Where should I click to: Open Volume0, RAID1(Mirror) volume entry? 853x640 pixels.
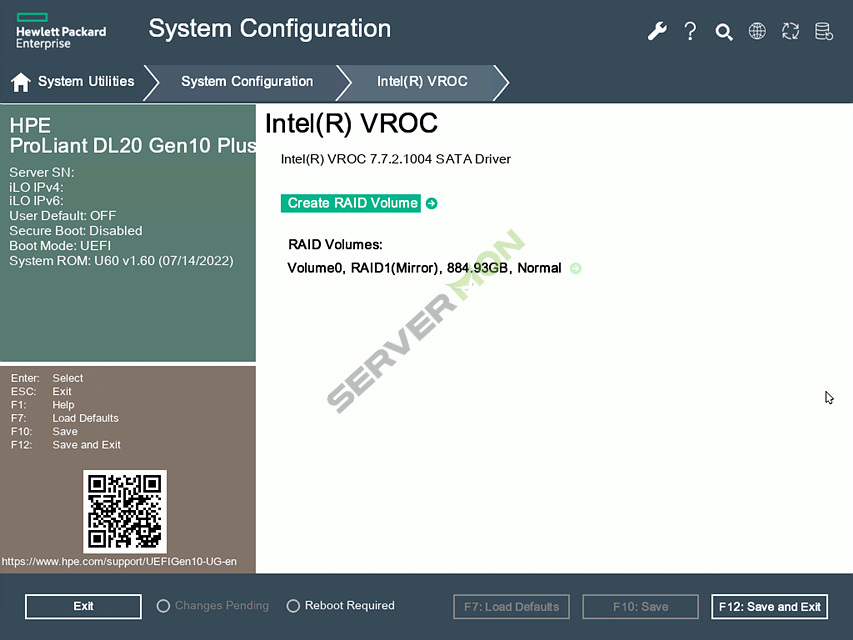(x=424, y=268)
